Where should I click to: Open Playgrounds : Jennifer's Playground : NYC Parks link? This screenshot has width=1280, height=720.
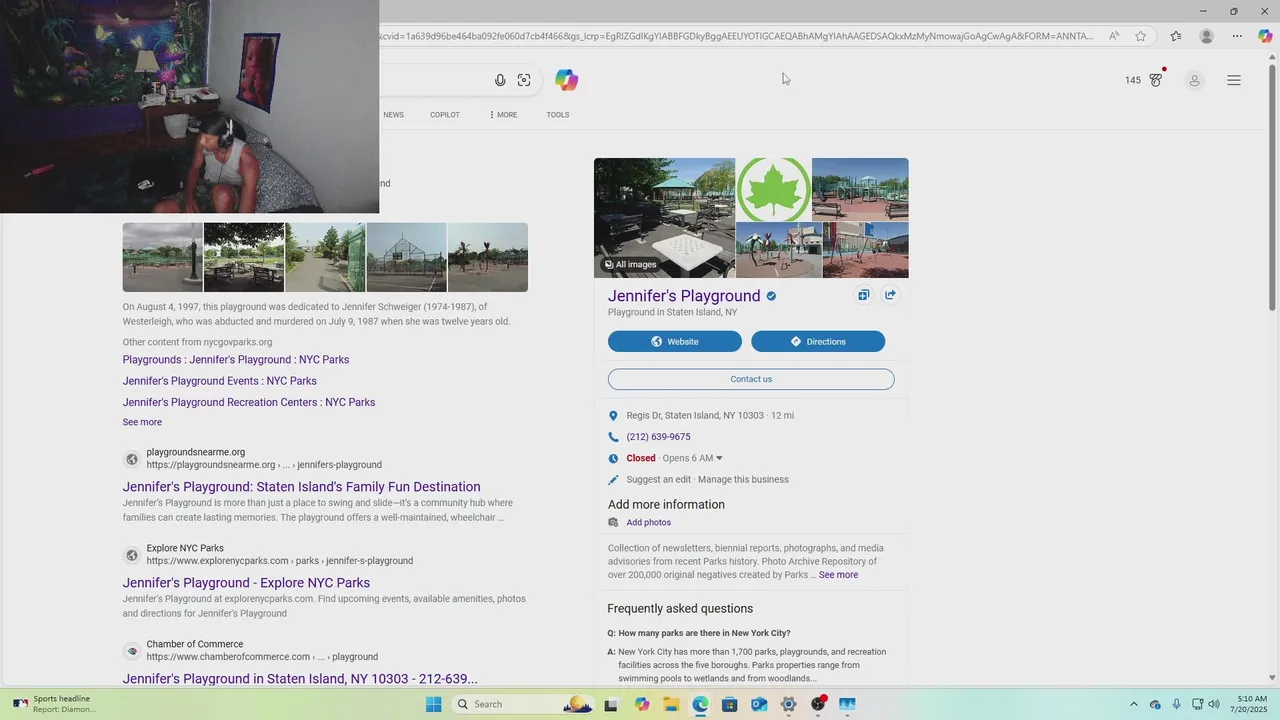point(236,360)
